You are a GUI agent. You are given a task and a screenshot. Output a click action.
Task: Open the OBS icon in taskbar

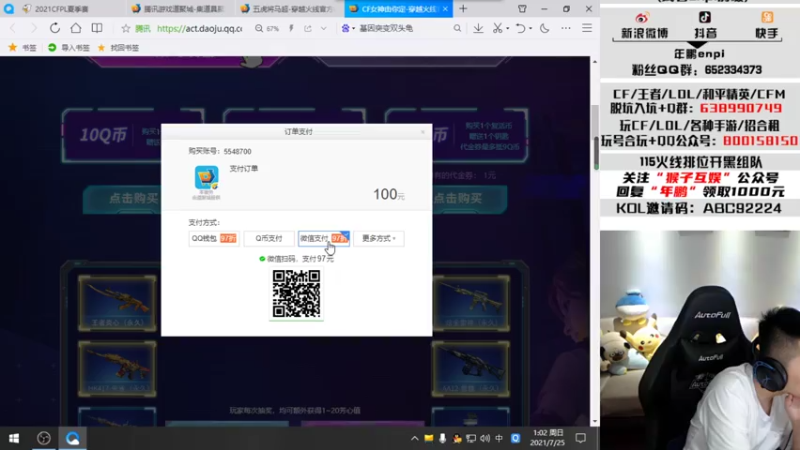[x=43, y=438]
